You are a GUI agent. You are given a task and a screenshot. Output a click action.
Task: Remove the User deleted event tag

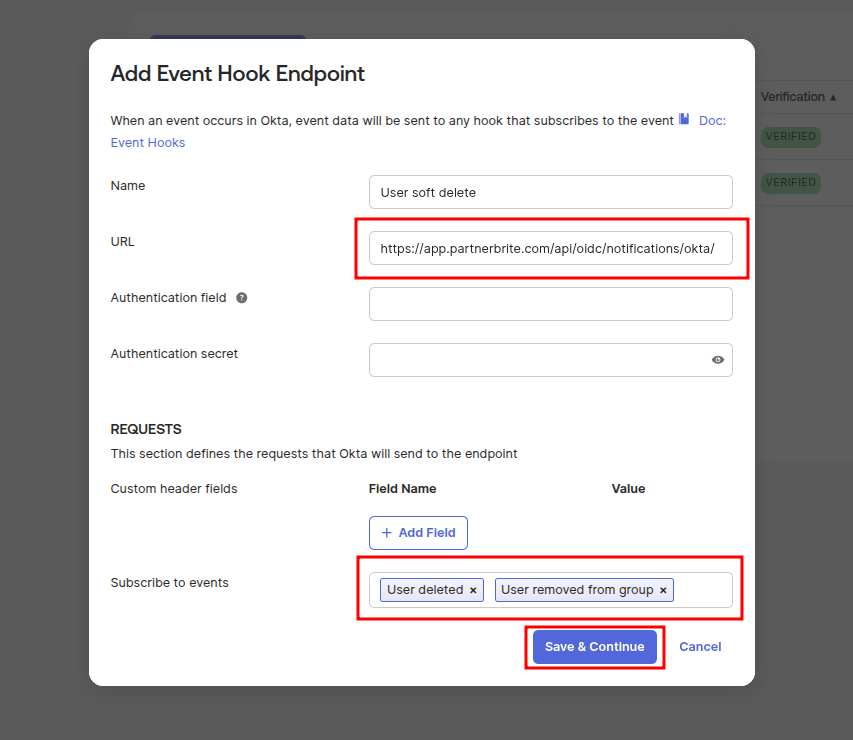pyautogui.click(x=473, y=590)
